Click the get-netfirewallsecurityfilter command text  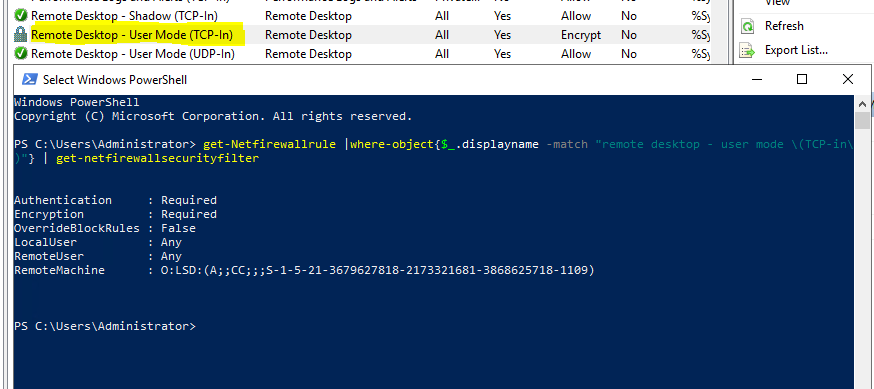point(157,158)
